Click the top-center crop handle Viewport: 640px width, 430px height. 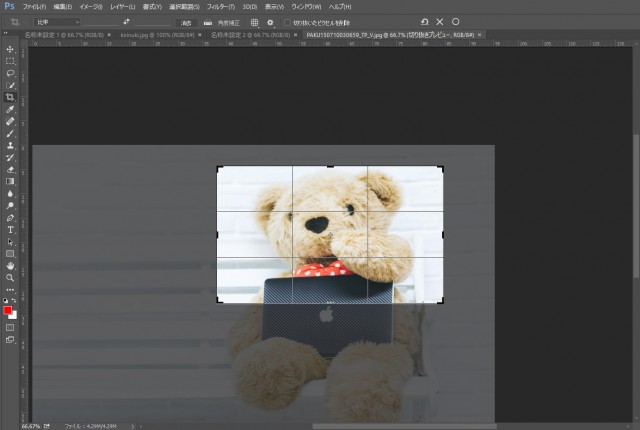(330, 166)
